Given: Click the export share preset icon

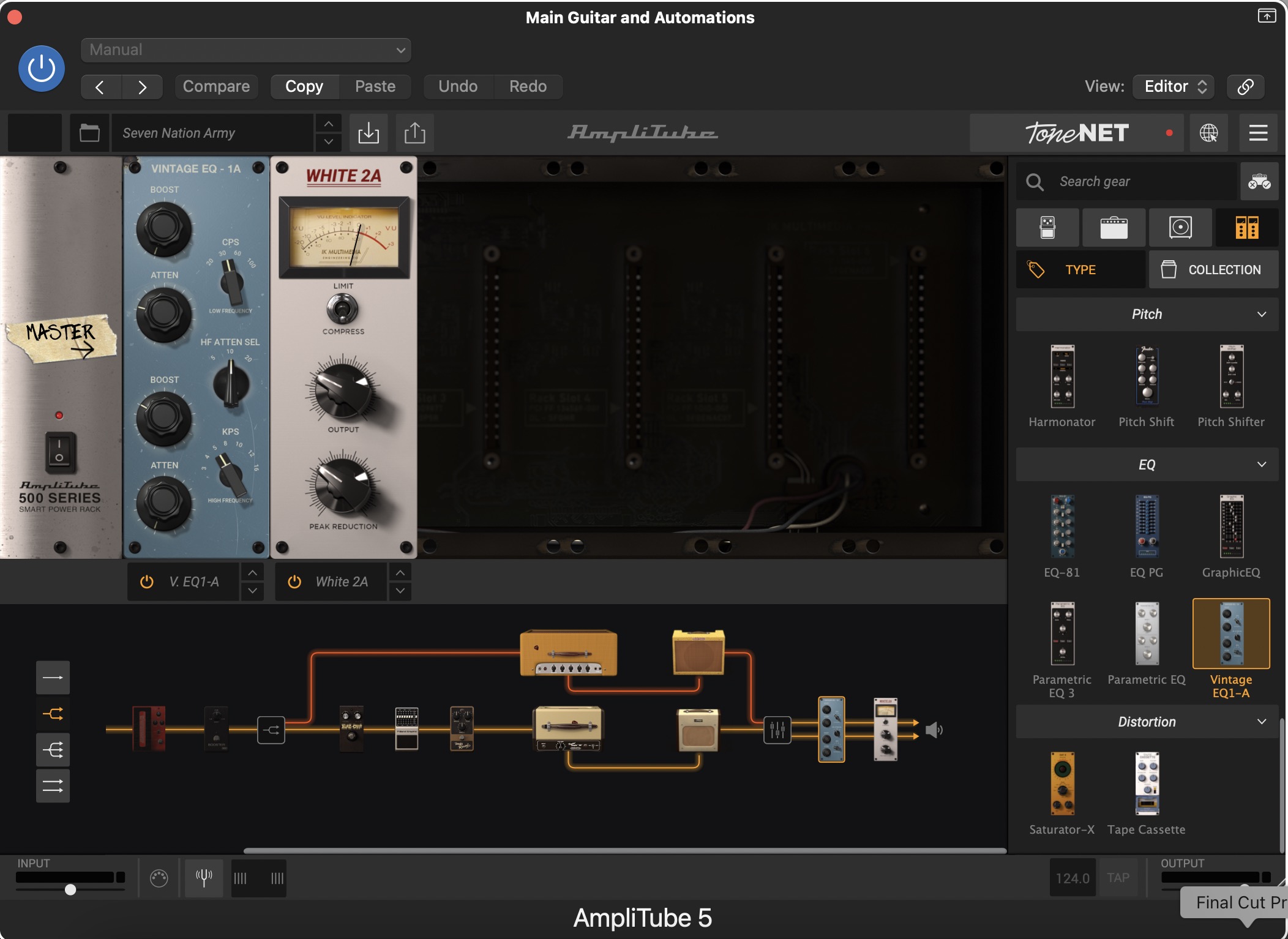Looking at the screenshot, I should point(415,133).
